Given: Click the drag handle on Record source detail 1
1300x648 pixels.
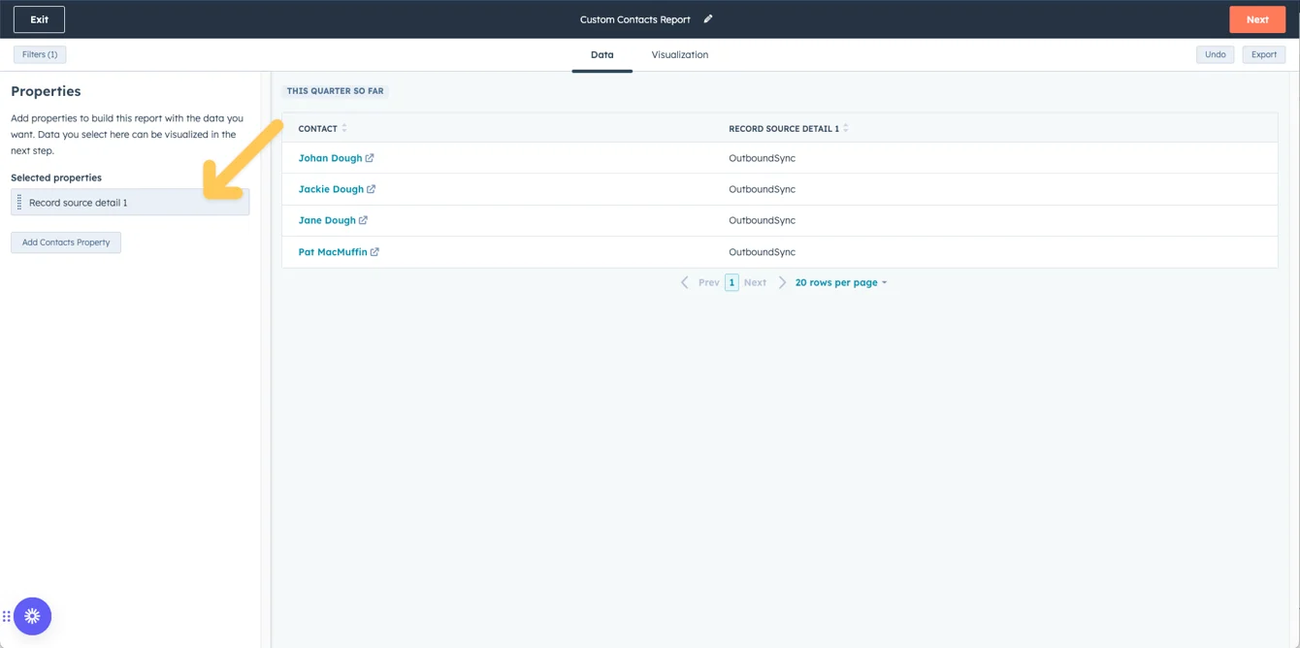Looking at the screenshot, I should [x=19, y=201].
